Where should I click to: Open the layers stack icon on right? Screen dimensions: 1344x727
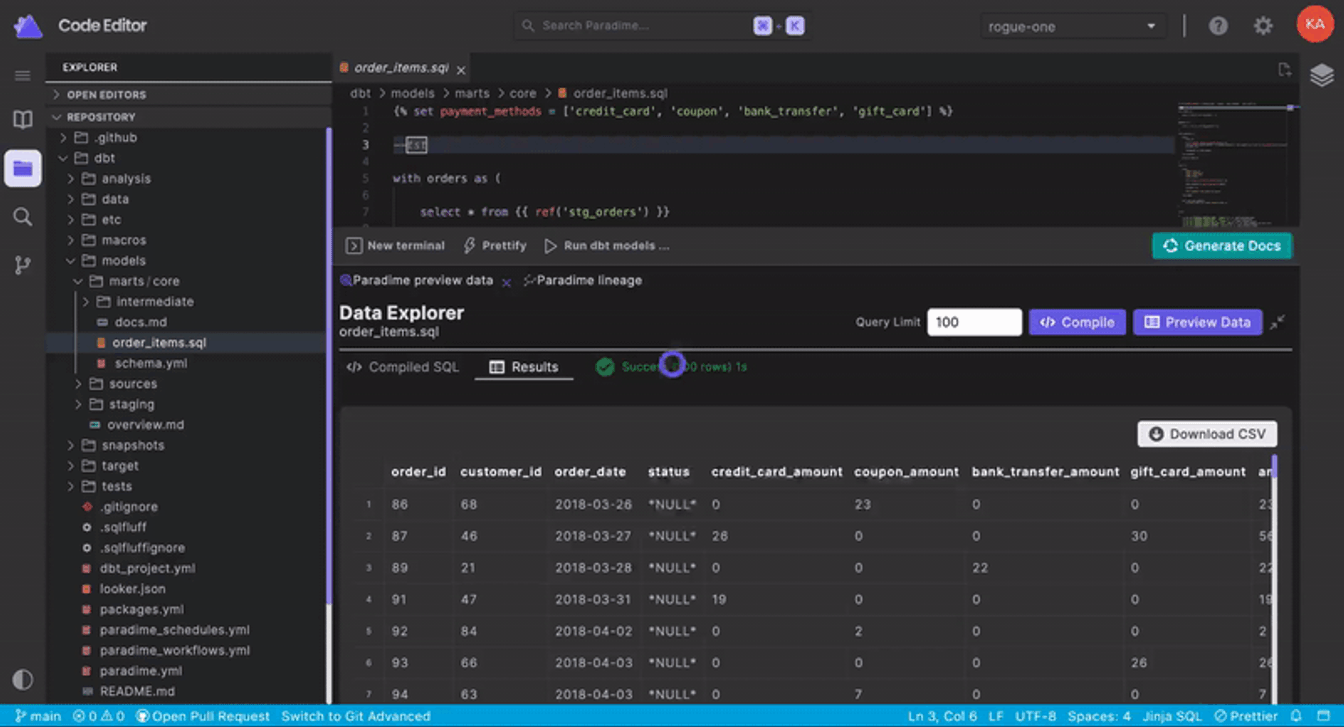tap(1322, 75)
